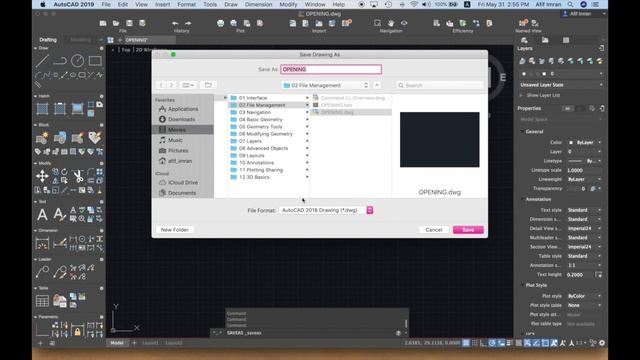This screenshot has width=640, height=360.
Task: Open macOS Spotlight search icon
Action: [x=571, y=4]
